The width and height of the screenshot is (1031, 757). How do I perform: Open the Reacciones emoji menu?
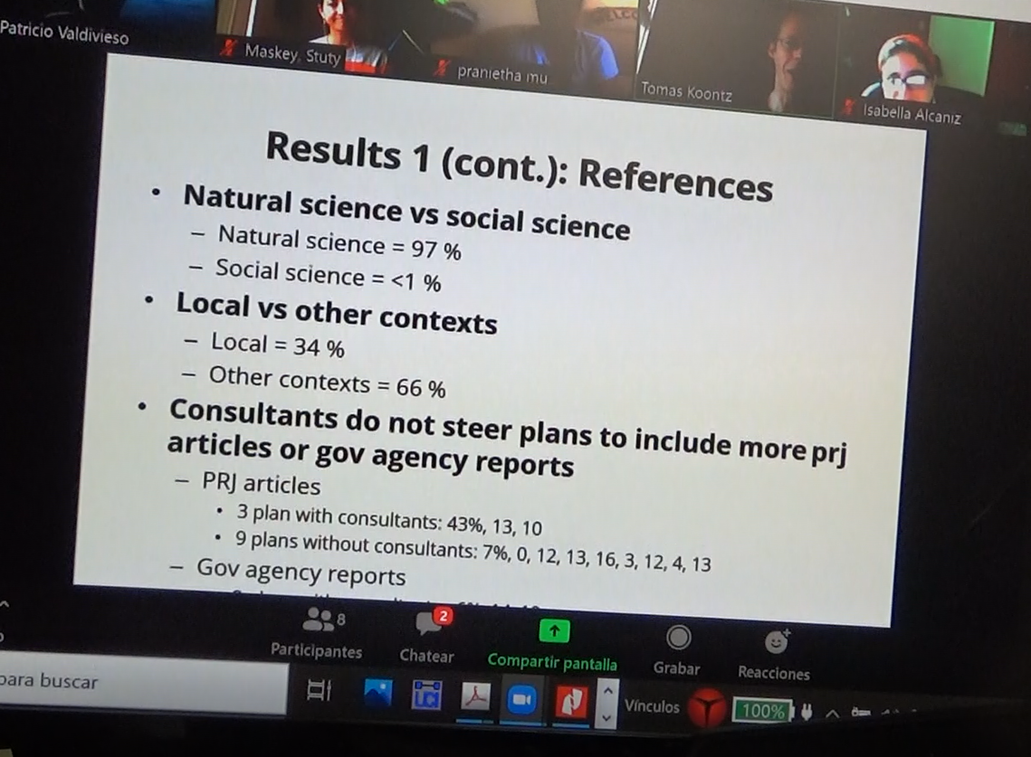pyautogui.click(x=775, y=654)
